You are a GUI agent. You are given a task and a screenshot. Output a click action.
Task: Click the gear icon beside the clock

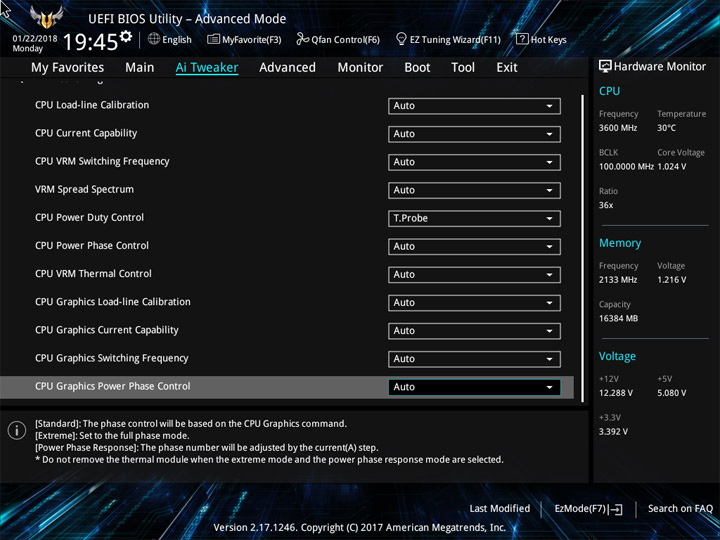(x=126, y=36)
